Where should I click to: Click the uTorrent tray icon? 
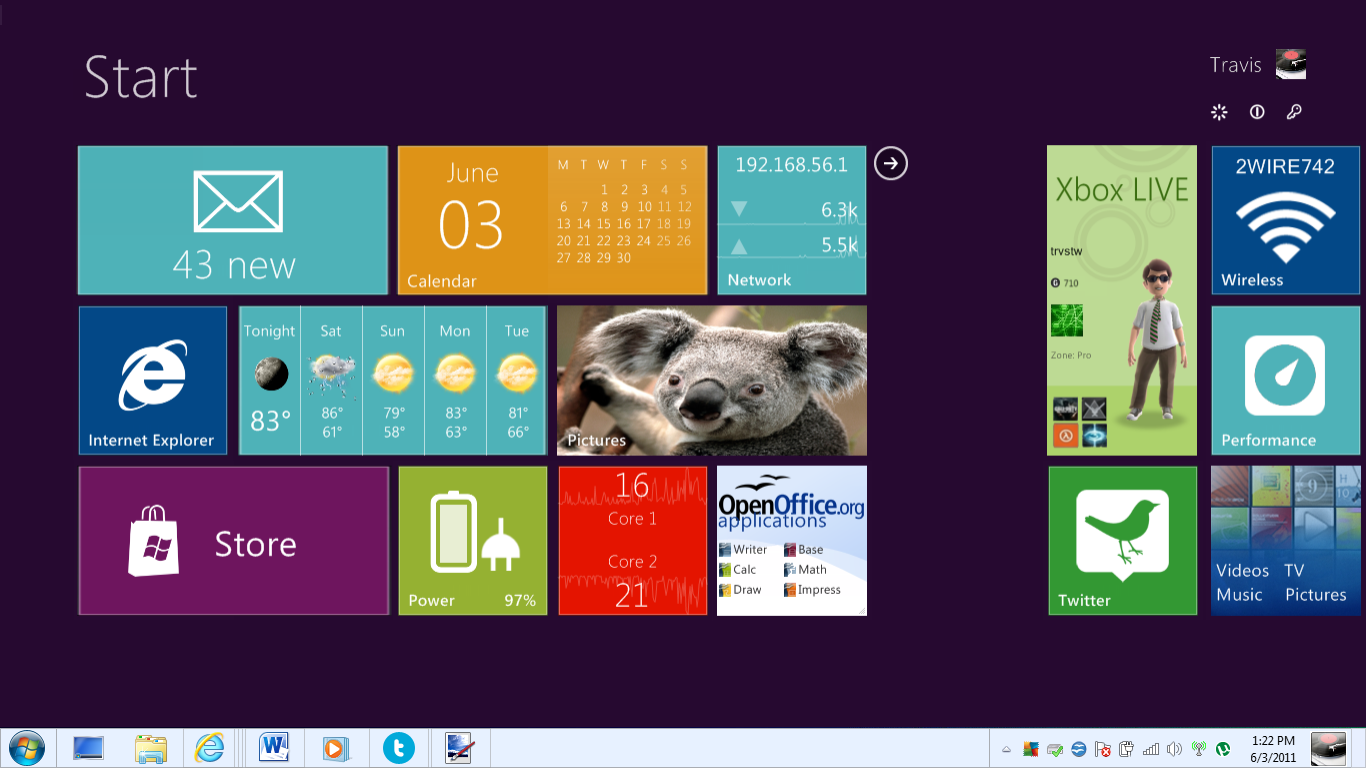coord(1222,749)
